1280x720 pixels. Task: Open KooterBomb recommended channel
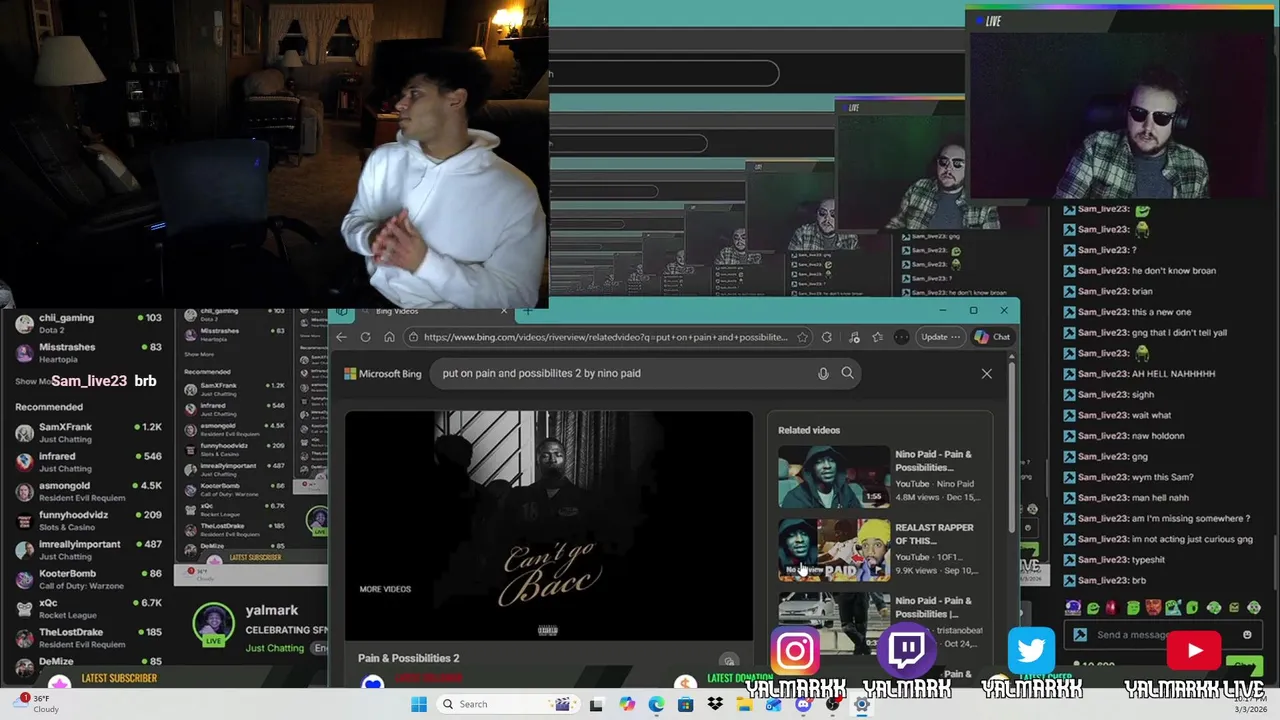[88, 580]
